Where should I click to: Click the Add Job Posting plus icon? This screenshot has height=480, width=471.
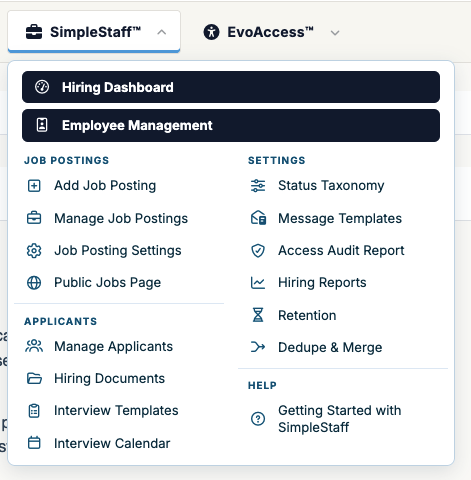34,186
